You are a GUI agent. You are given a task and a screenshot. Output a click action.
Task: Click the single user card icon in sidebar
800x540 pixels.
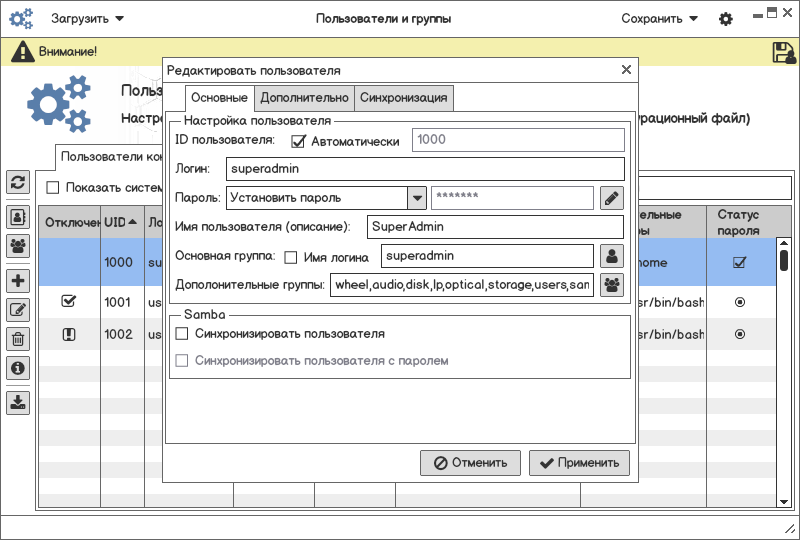[x=18, y=217]
